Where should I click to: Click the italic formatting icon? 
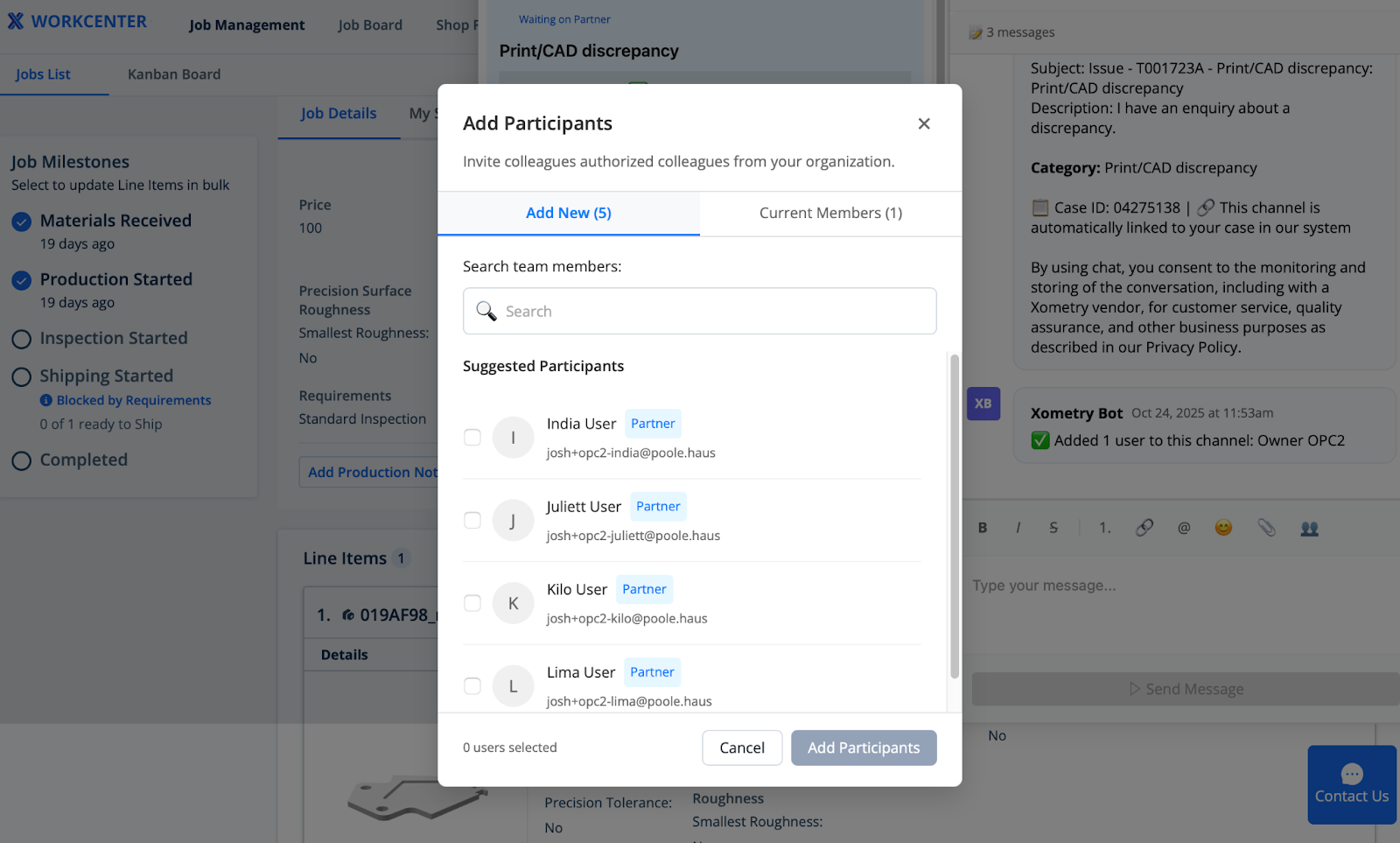1018,528
